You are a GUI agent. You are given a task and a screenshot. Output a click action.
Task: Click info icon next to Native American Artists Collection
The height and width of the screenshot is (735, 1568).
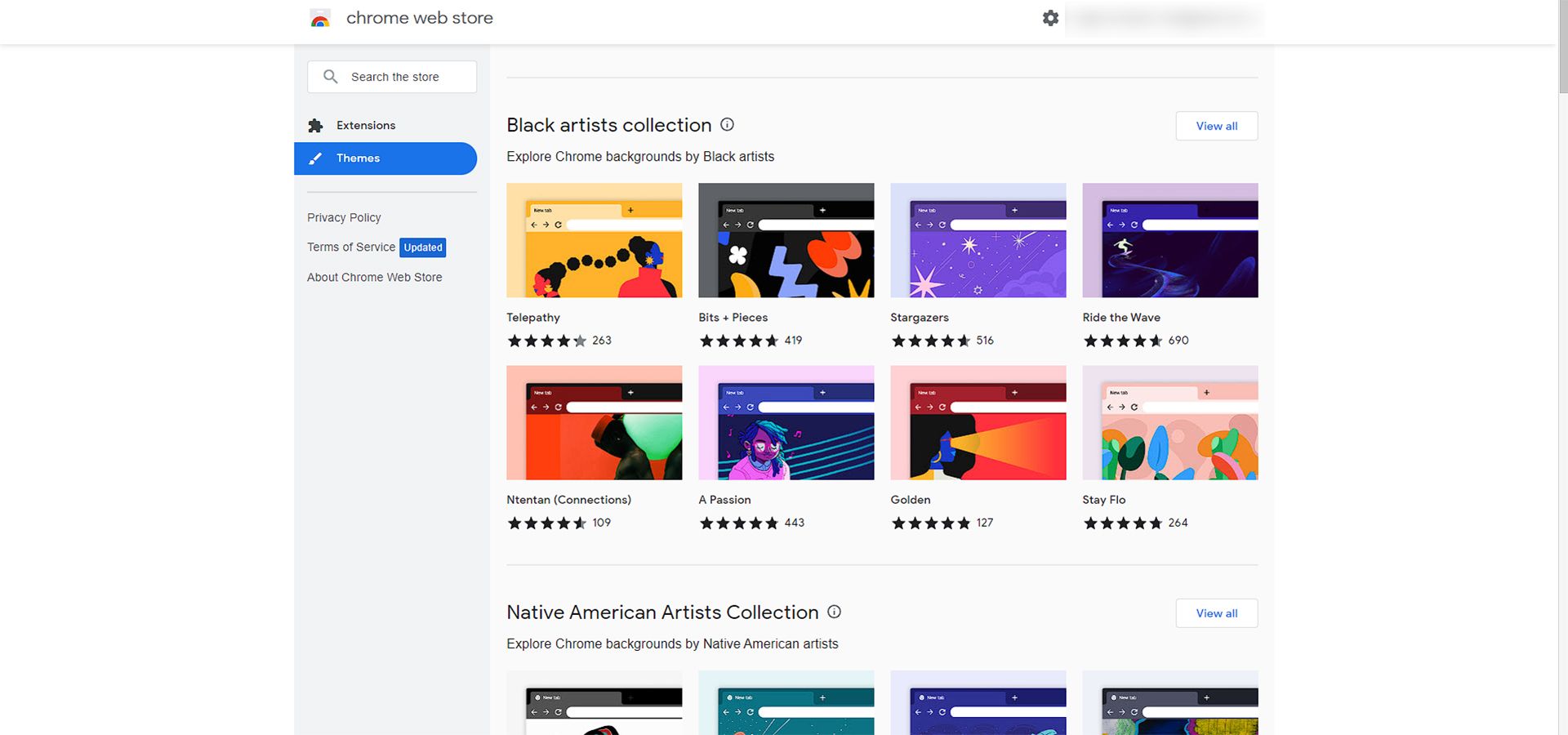click(834, 612)
